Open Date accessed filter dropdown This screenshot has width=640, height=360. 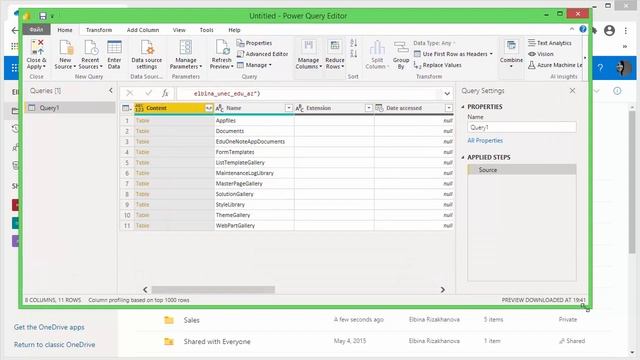click(x=449, y=108)
